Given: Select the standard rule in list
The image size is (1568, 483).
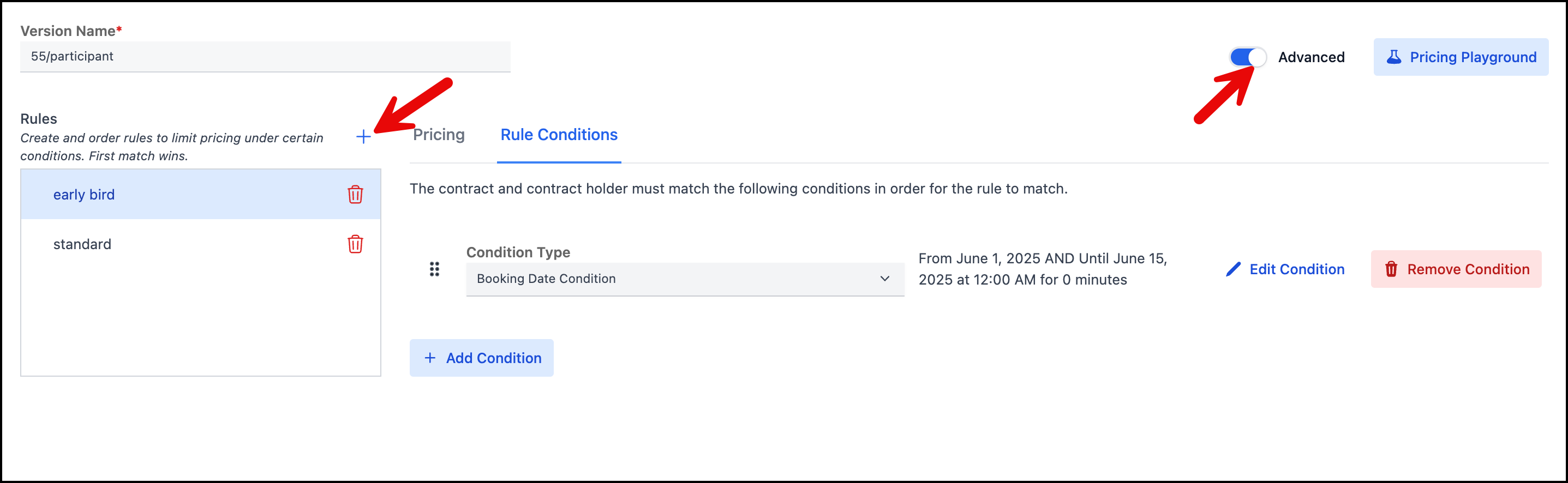Looking at the screenshot, I should [x=201, y=244].
